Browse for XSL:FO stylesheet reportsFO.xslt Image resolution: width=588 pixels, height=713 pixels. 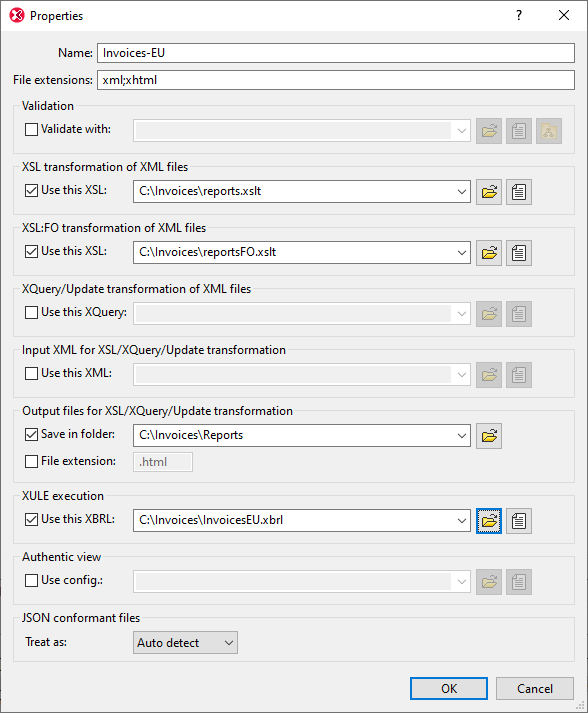489,253
